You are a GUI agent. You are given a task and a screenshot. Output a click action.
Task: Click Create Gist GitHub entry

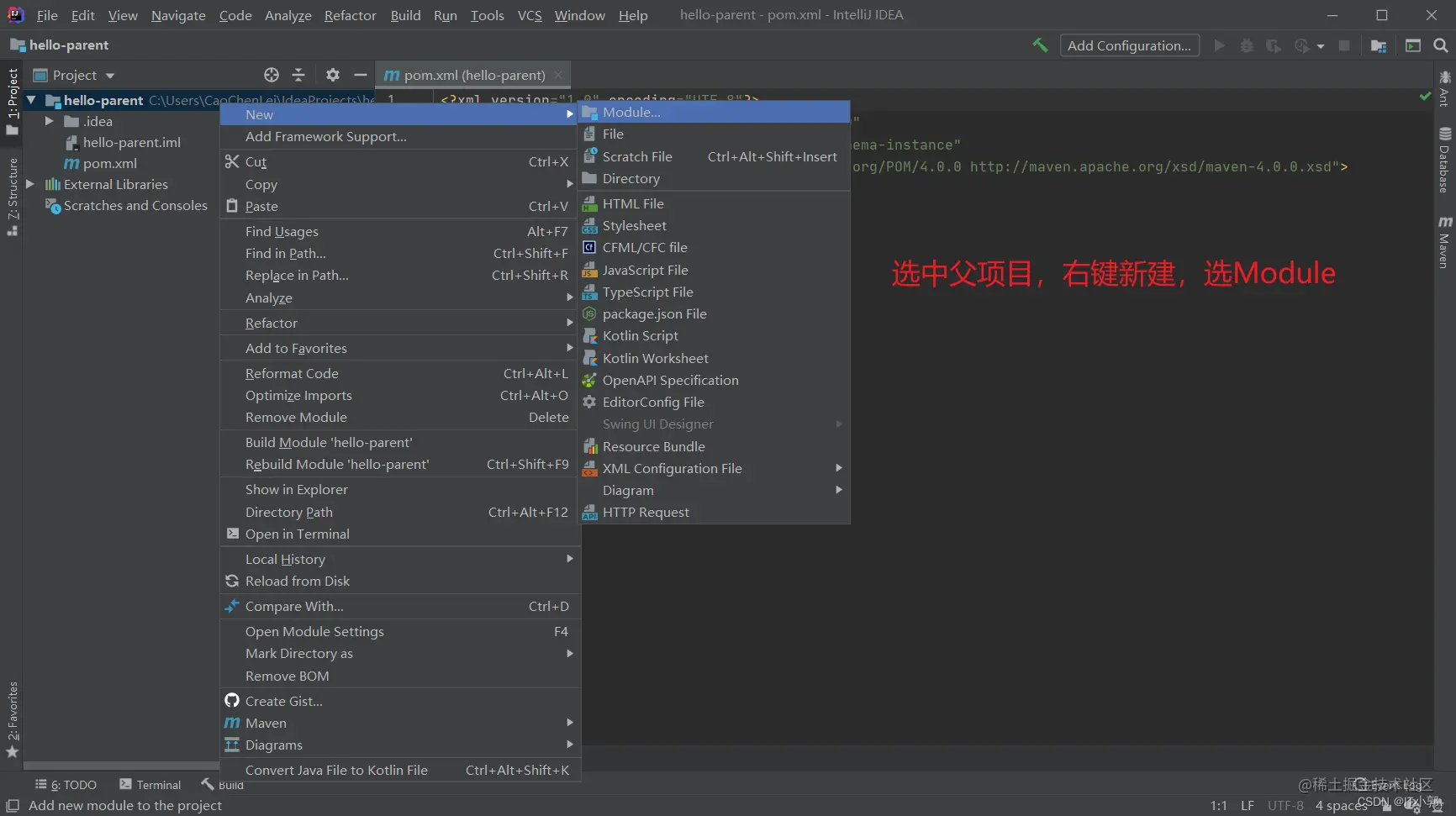tap(400, 701)
